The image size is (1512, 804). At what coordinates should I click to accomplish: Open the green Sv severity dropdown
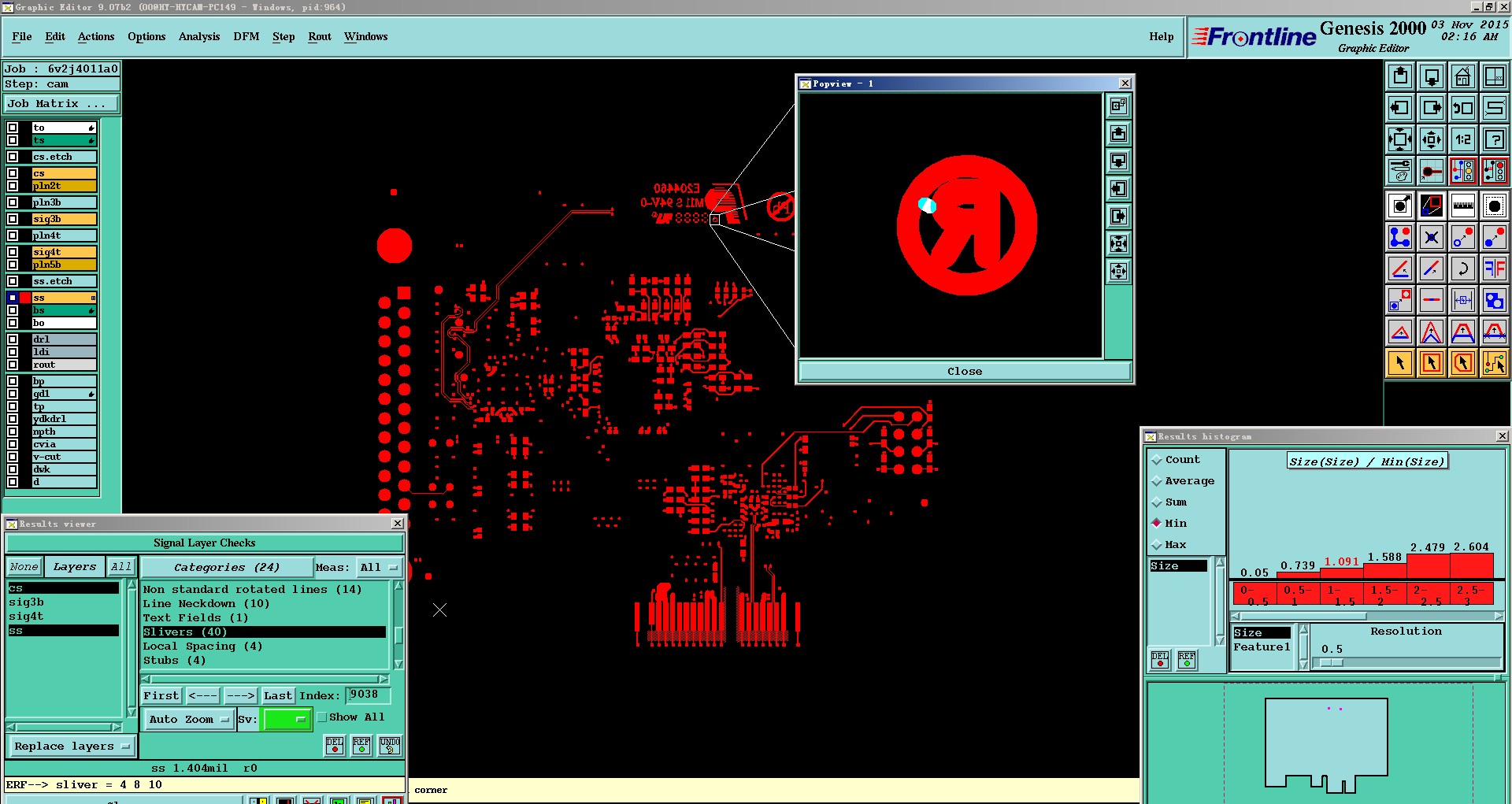[x=287, y=719]
